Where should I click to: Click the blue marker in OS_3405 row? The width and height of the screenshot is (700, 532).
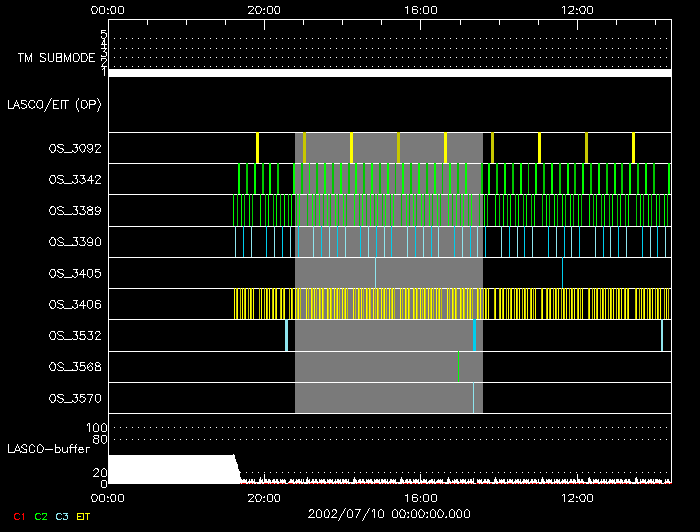click(x=562, y=272)
